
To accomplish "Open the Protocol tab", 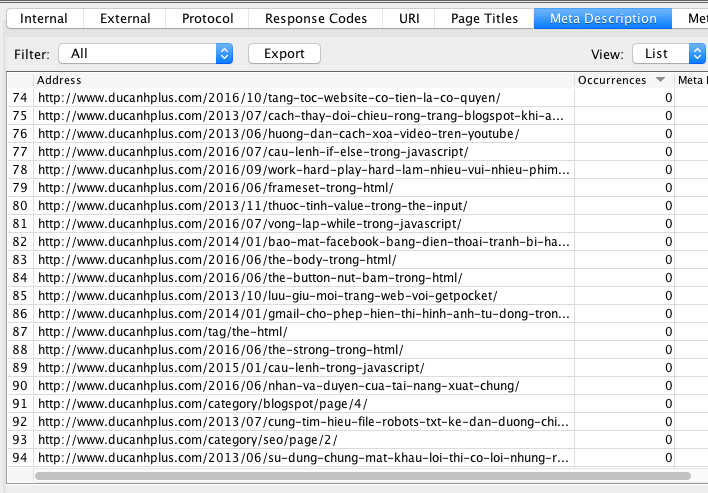I will tap(207, 18).
